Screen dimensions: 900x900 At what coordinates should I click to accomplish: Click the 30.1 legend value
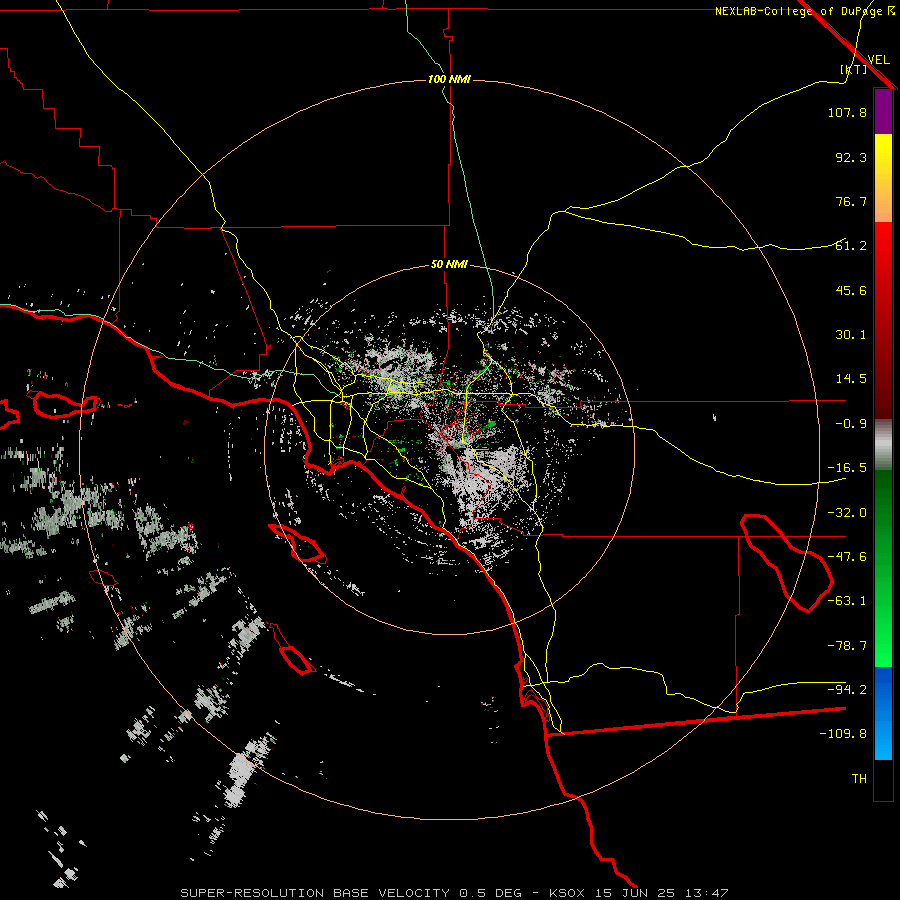[851, 335]
